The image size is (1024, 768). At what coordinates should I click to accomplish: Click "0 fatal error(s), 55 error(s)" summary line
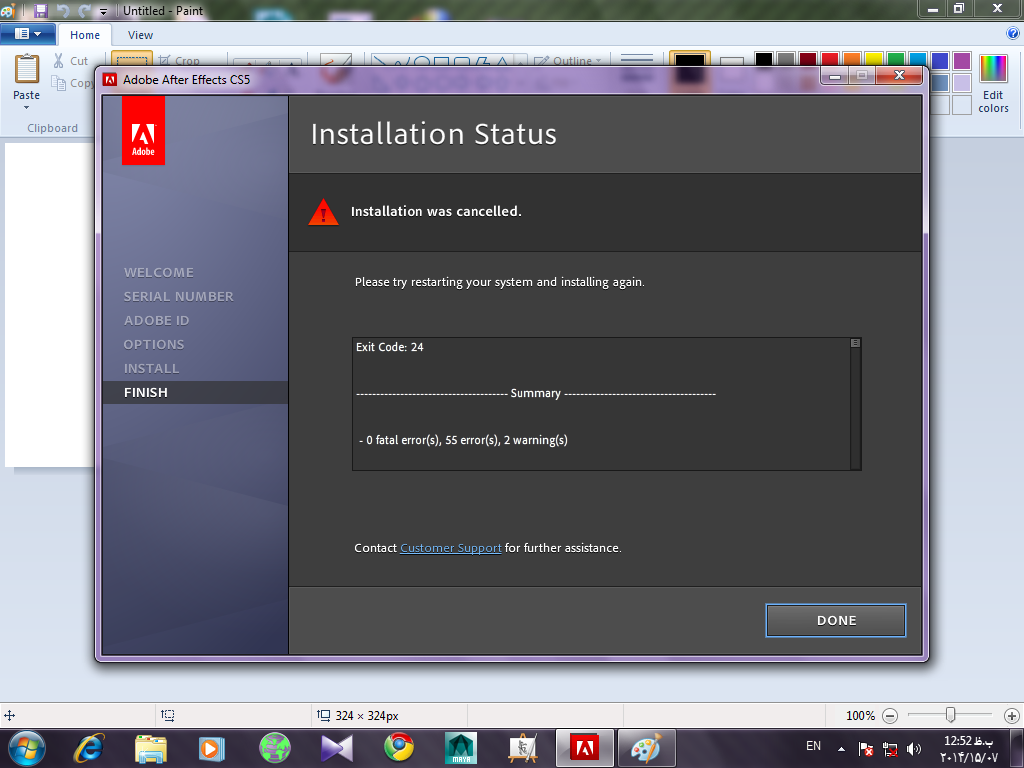[x=464, y=440]
